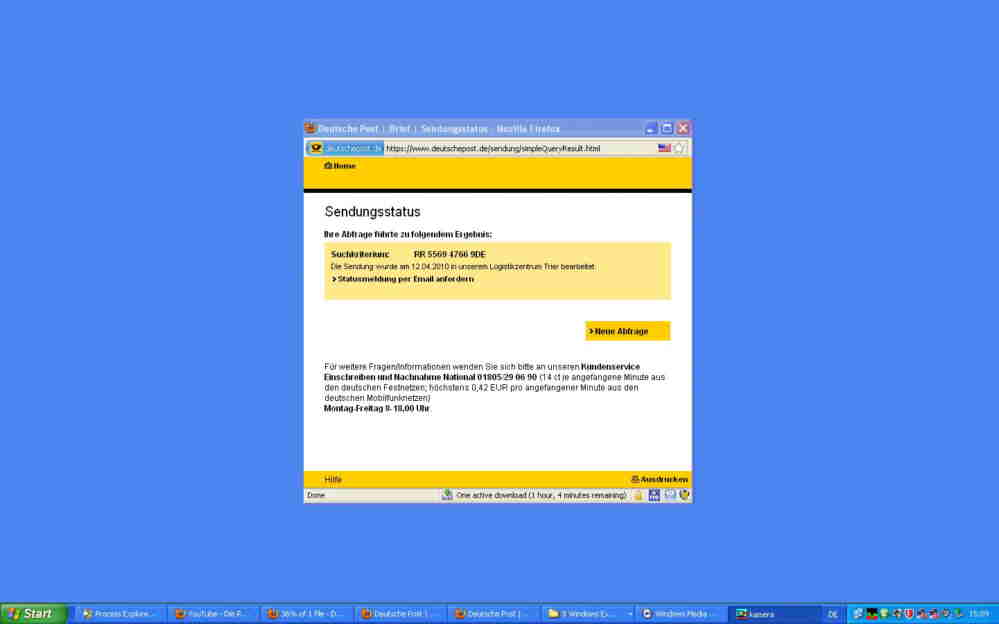Open the active download status text
This screenshot has width=999, height=624.
[540, 495]
